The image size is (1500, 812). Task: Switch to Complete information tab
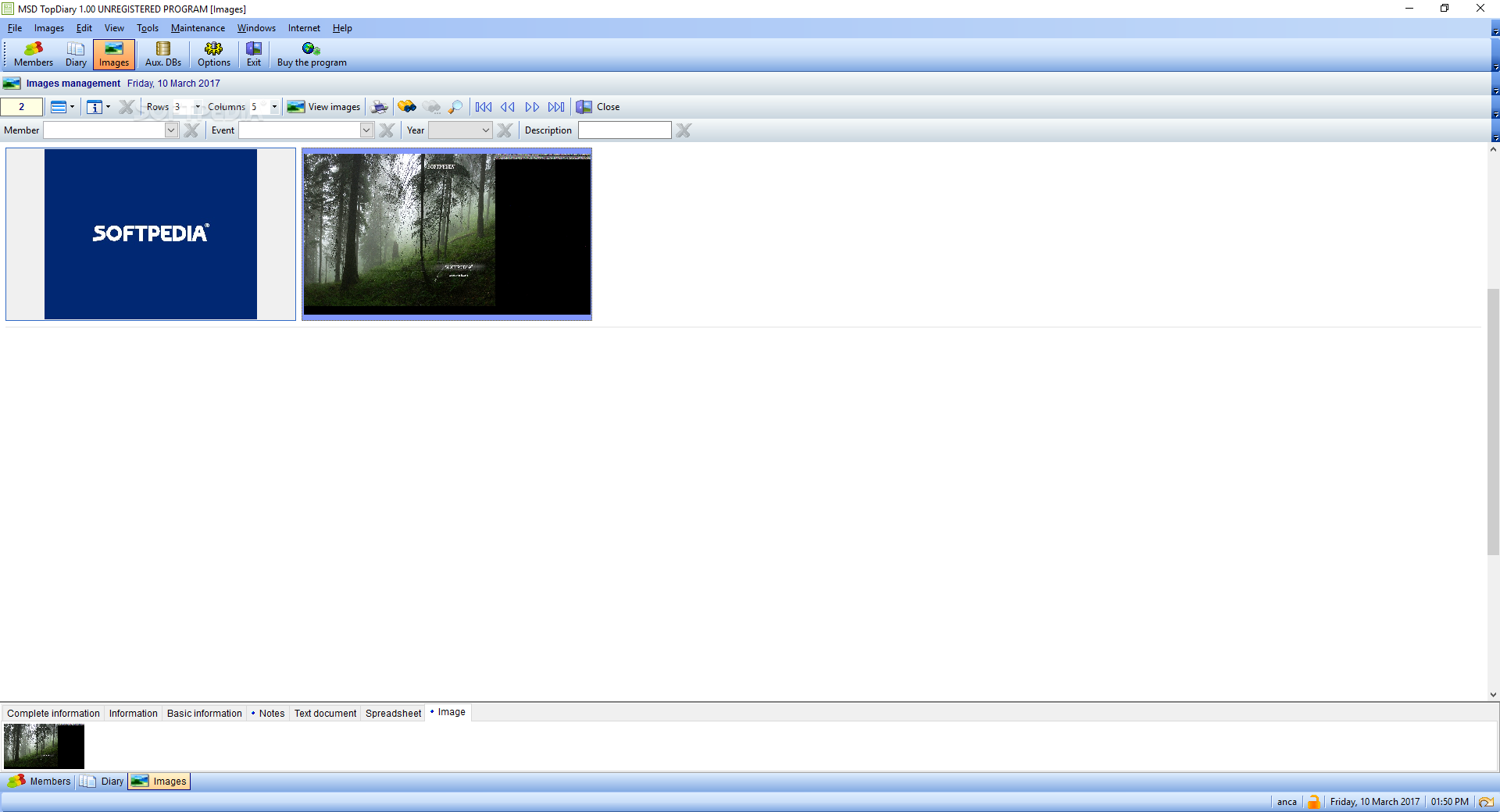53,714
